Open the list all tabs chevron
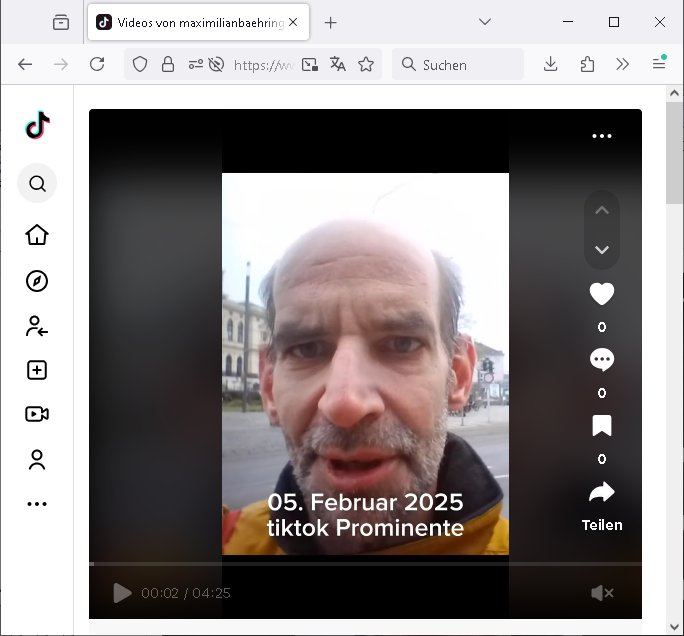684x636 pixels. click(x=485, y=22)
